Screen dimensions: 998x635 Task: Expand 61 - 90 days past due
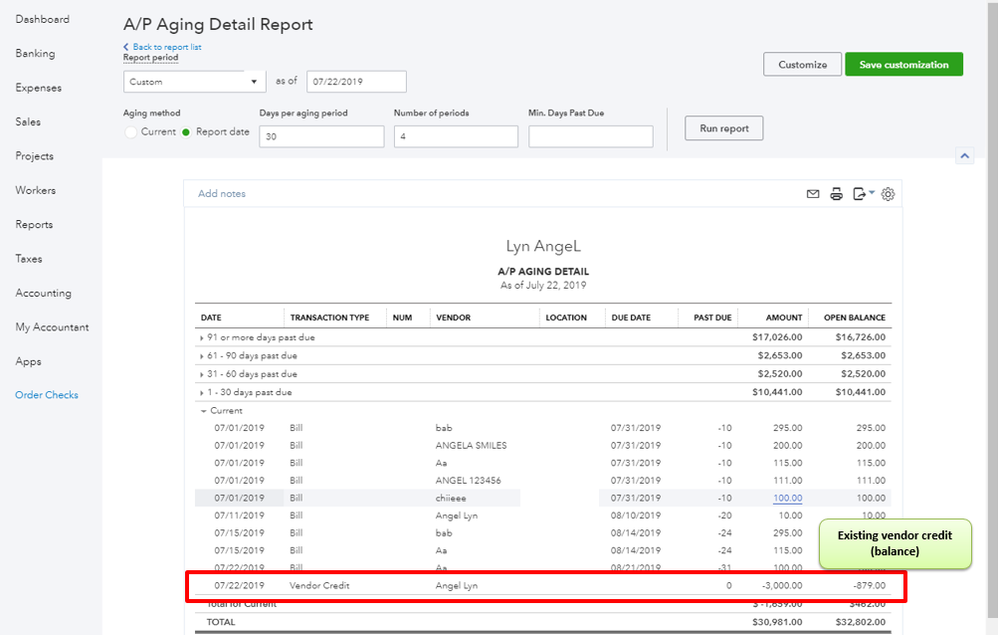coord(202,356)
